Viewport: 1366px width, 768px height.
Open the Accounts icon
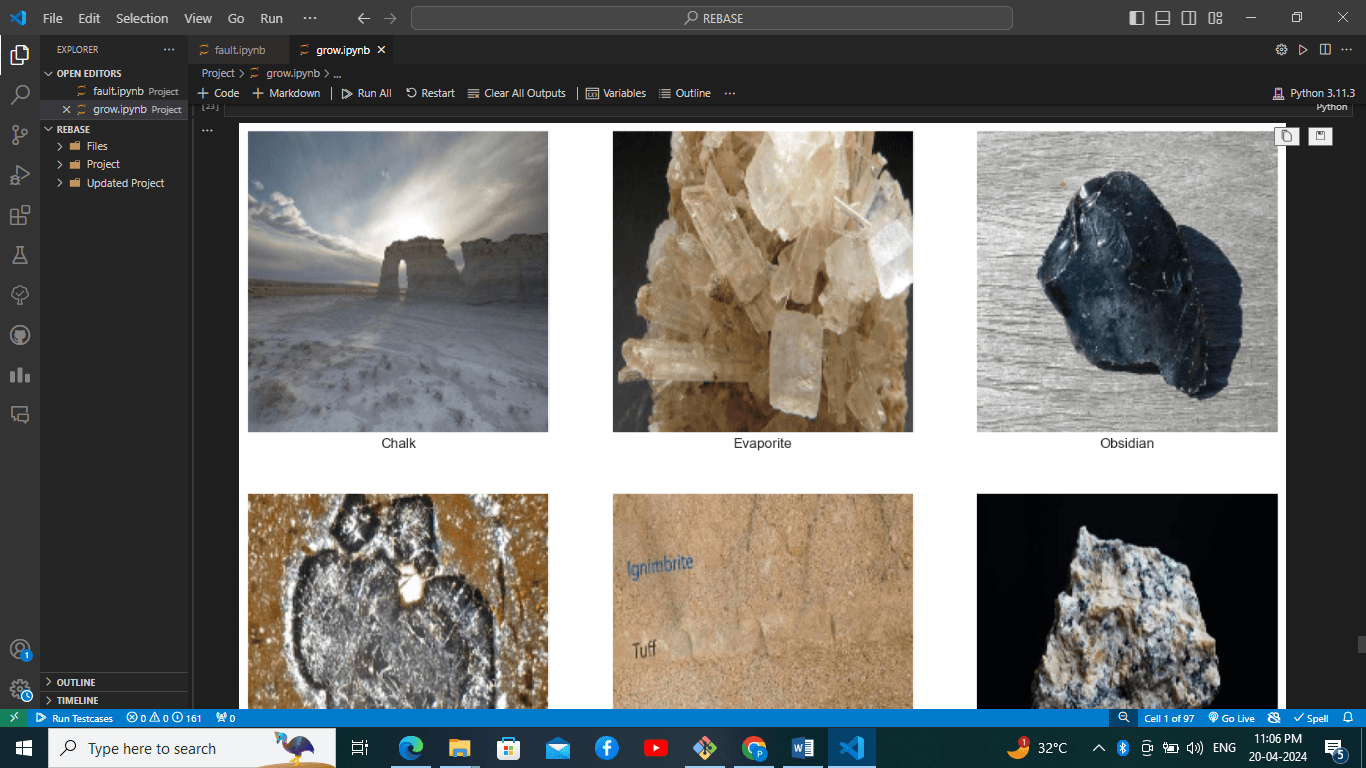click(x=19, y=650)
